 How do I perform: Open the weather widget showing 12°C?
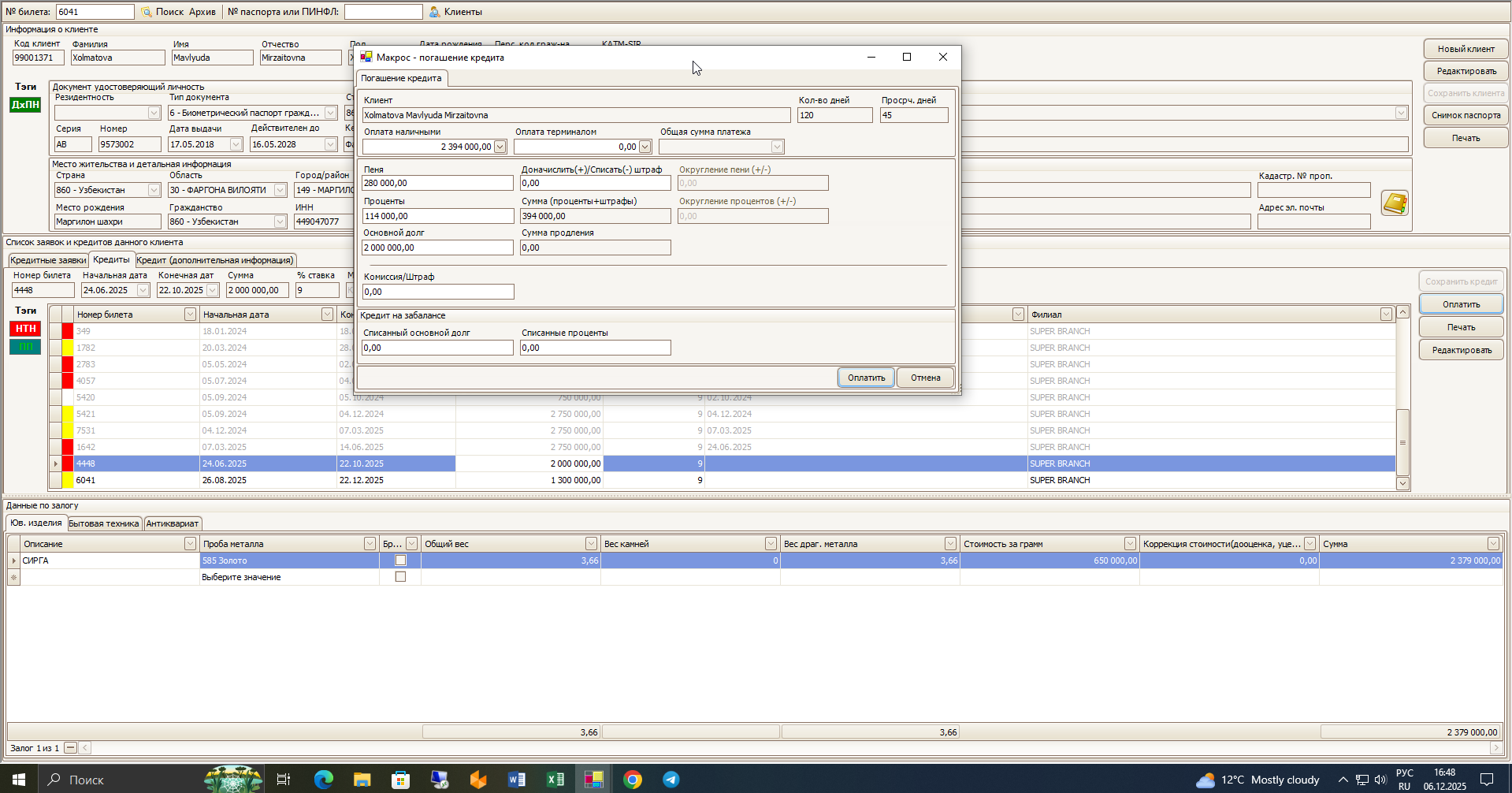1258,780
